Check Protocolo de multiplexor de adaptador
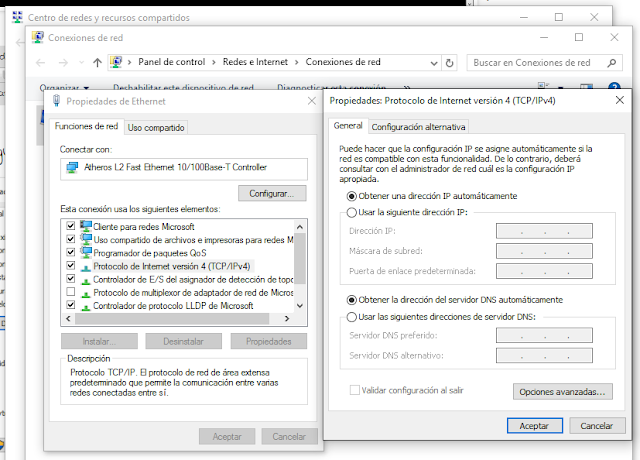 71,291
